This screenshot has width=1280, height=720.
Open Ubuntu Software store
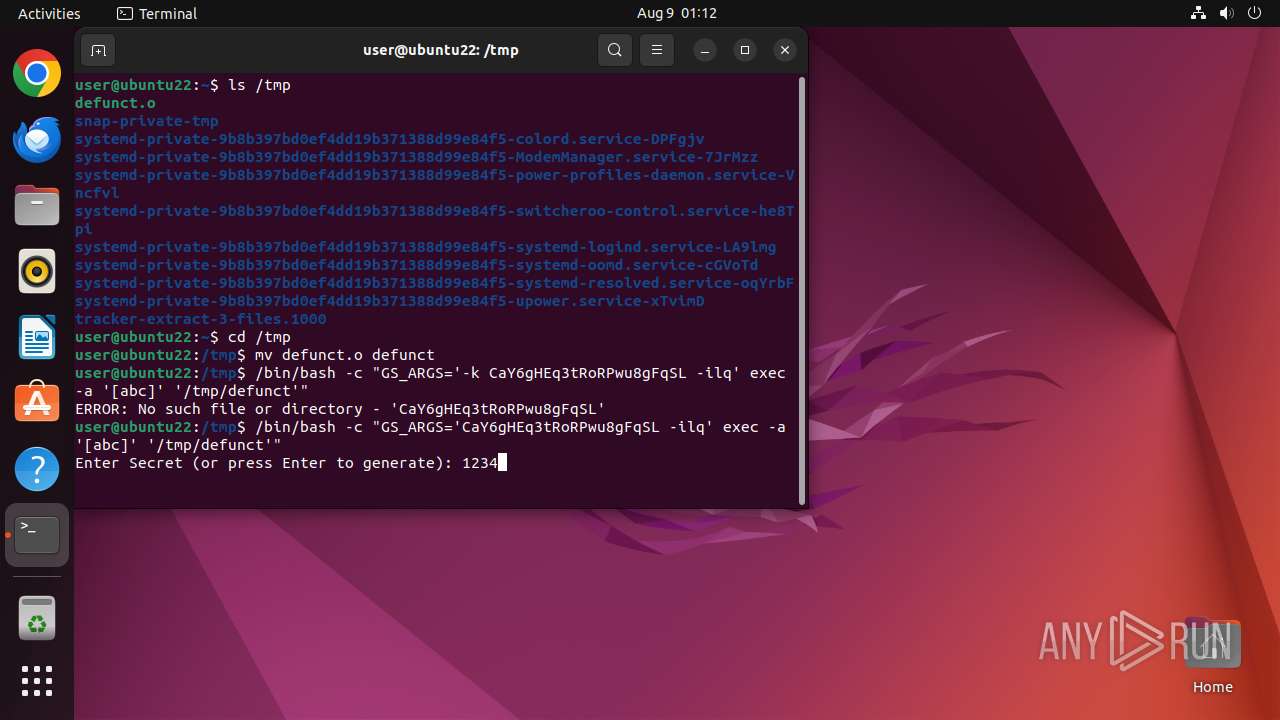[x=37, y=403]
